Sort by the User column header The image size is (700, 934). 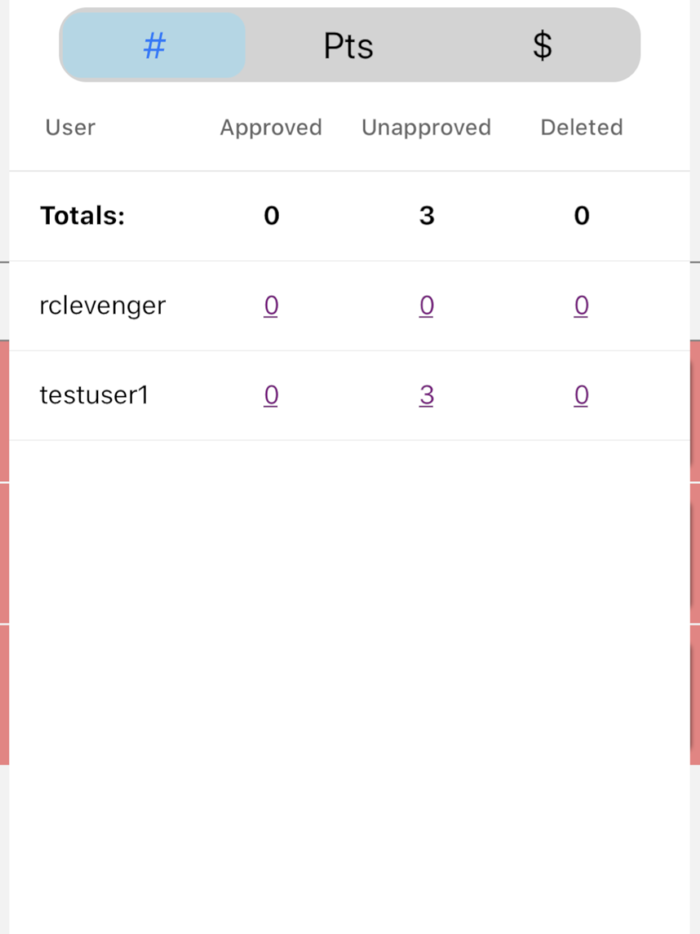click(70, 127)
